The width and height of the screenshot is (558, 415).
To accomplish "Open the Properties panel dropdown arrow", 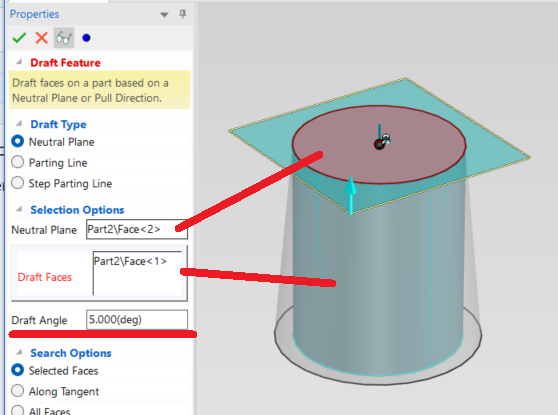I will tap(164, 15).
